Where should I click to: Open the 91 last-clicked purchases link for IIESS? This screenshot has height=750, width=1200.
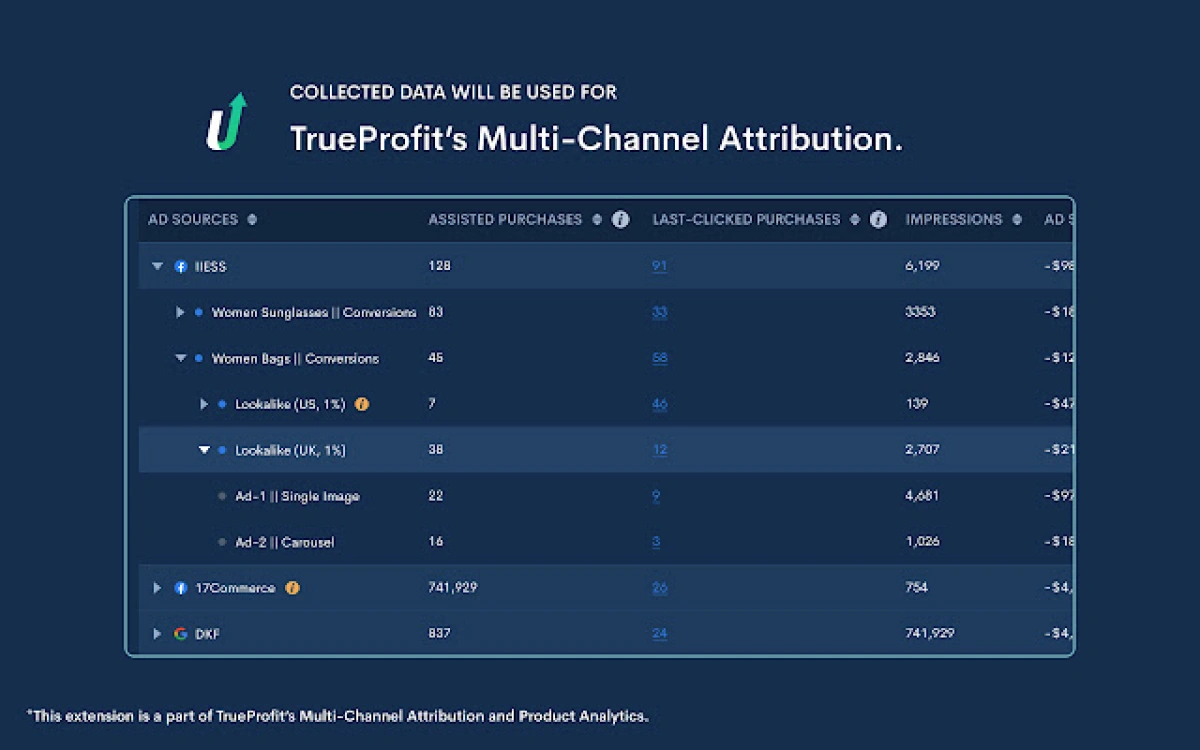660,266
